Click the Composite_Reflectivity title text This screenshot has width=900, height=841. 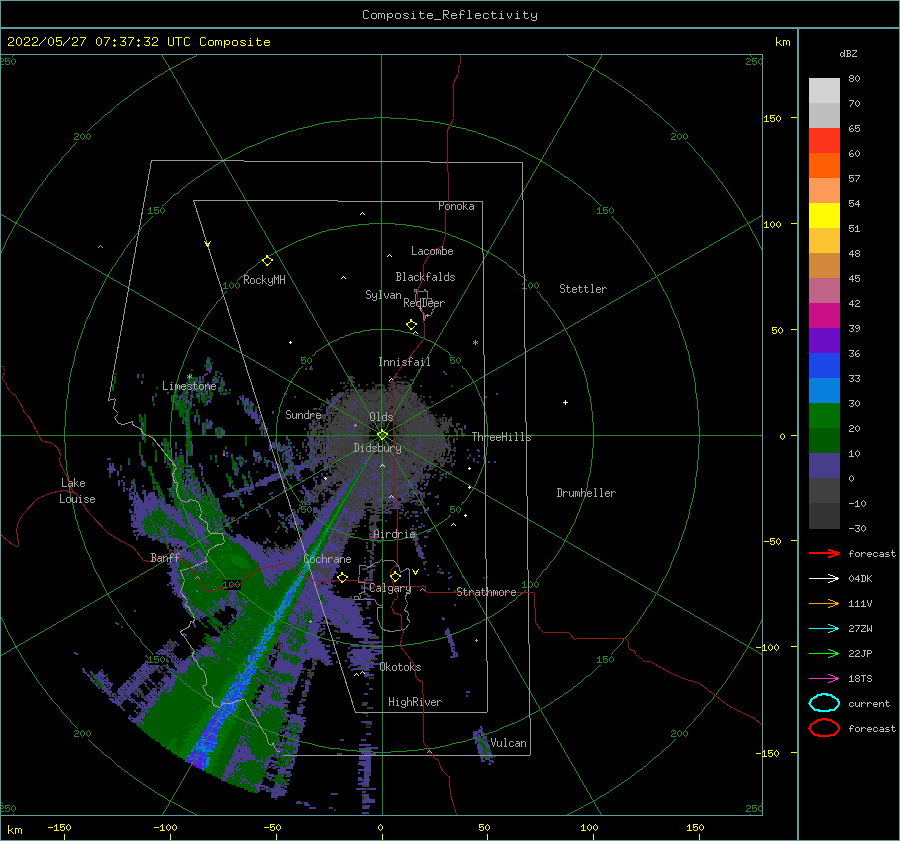coord(449,15)
